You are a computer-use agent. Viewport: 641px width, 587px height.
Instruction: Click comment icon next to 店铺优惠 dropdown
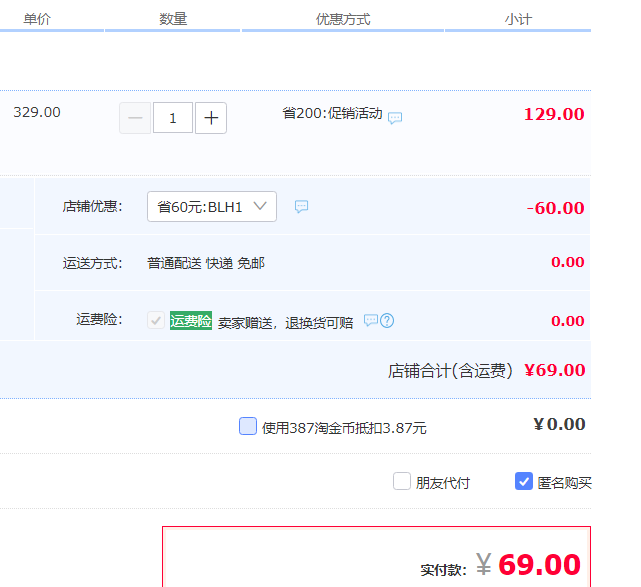coord(301,207)
